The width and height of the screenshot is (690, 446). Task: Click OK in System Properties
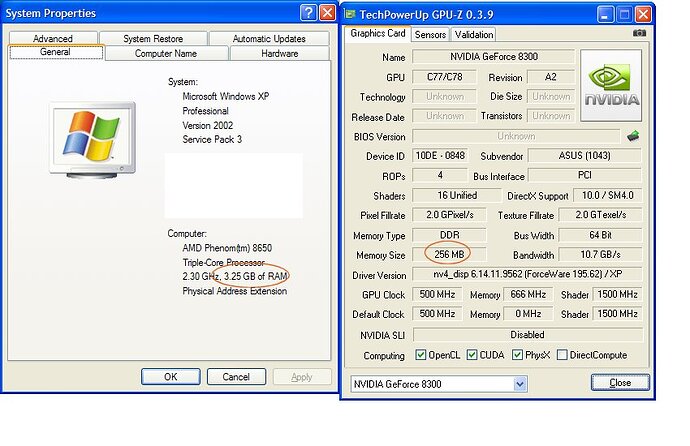click(x=171, y=377)
